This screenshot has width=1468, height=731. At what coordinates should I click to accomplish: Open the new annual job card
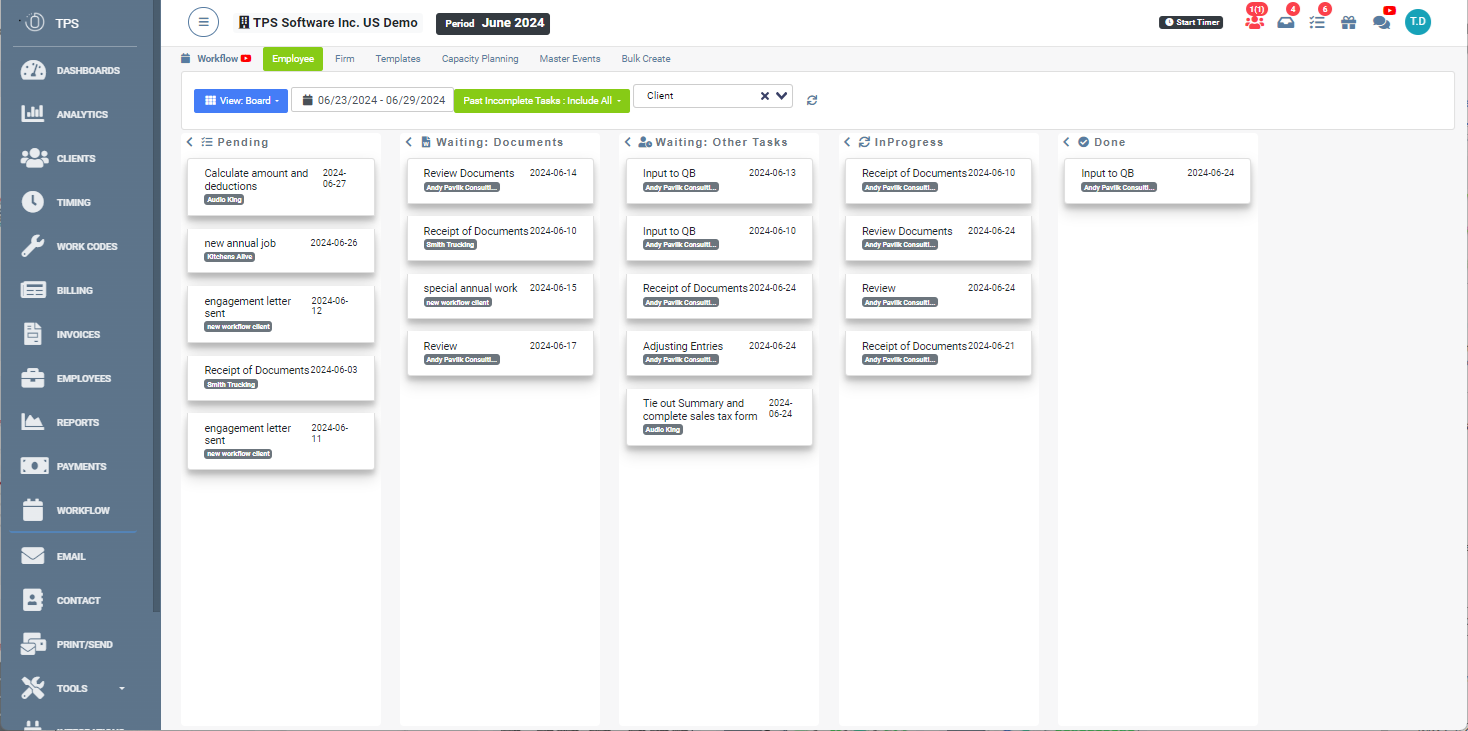[281, 250]
